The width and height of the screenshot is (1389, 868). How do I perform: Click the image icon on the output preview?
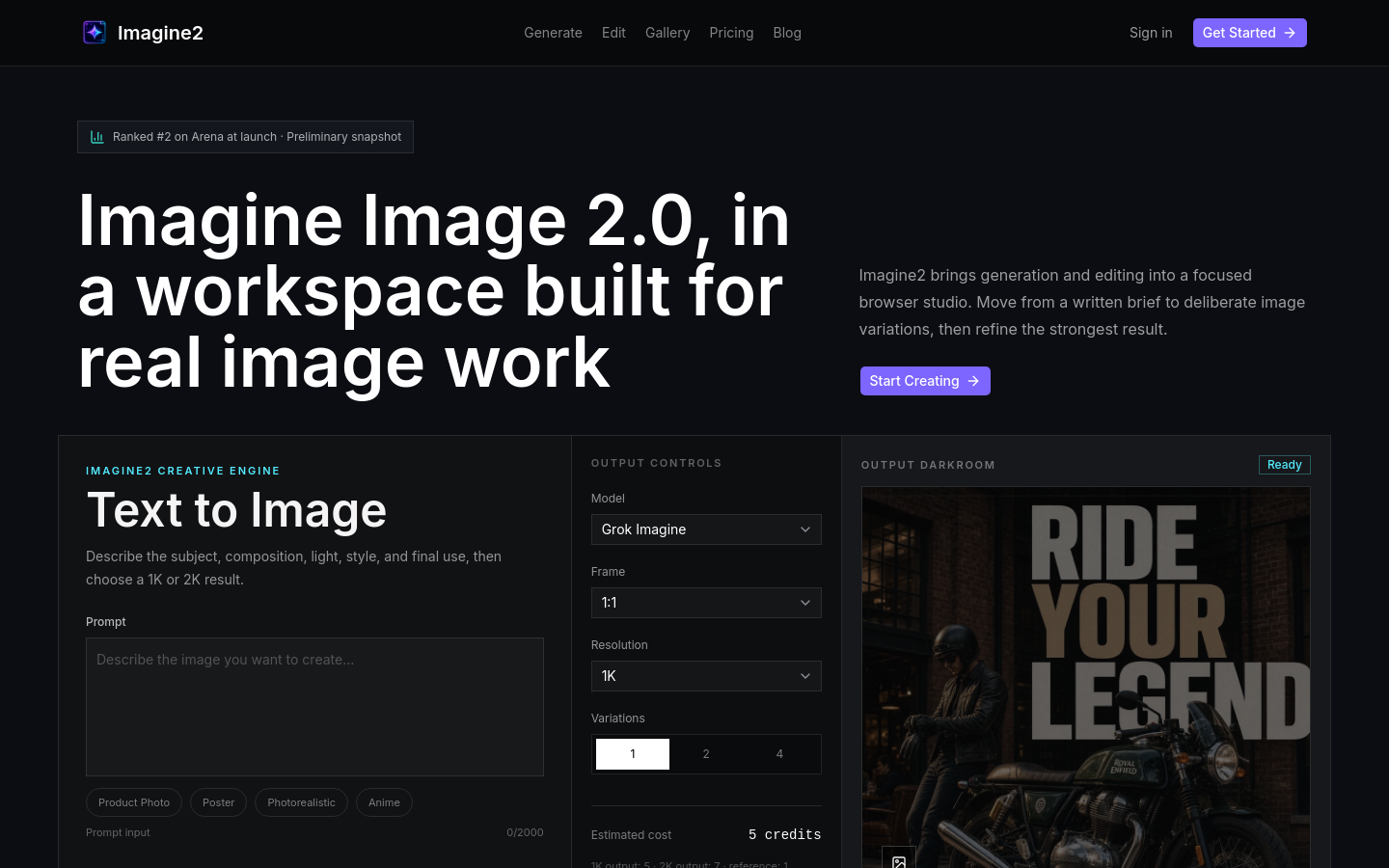[899, 861]
